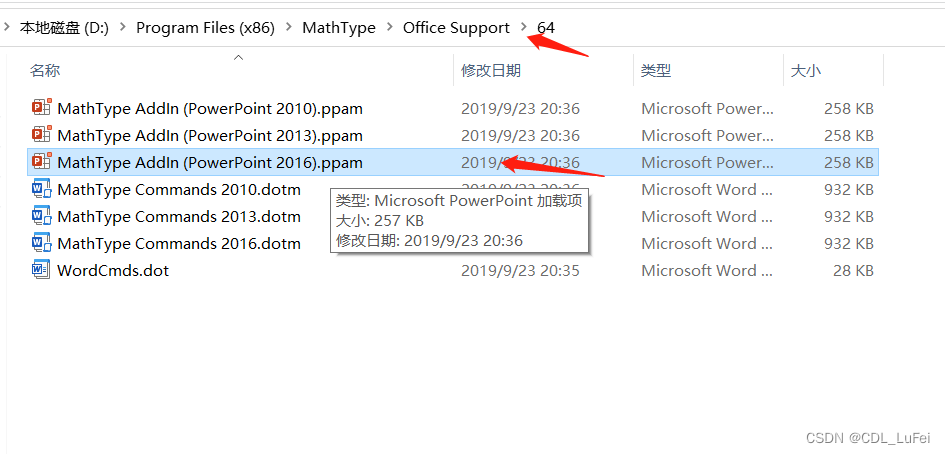Select MathType AddIn (PowerPoint 2010).ppam filename
The width and height of the screenshot is (945, 454).
point(210,109)
